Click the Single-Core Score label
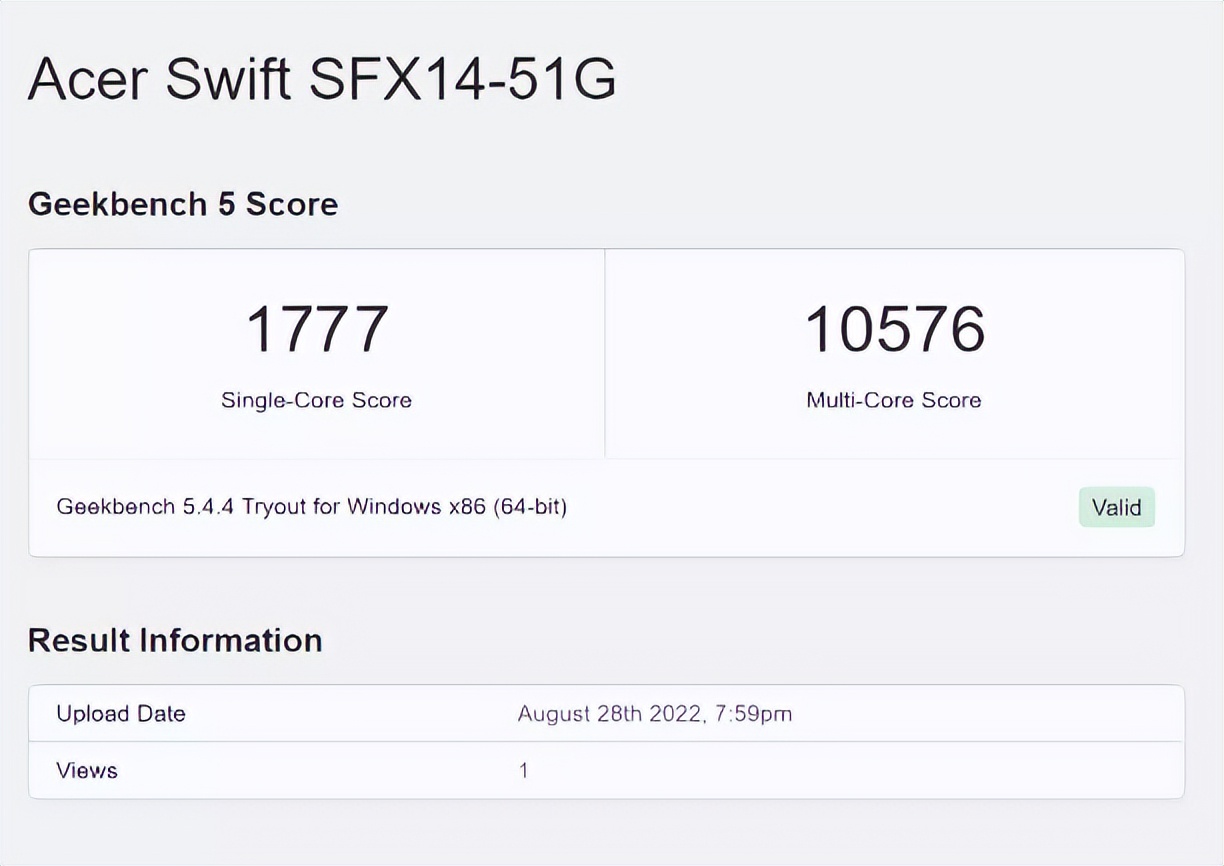Screen dimensions: 1224x866 click(x=316, y=400)
